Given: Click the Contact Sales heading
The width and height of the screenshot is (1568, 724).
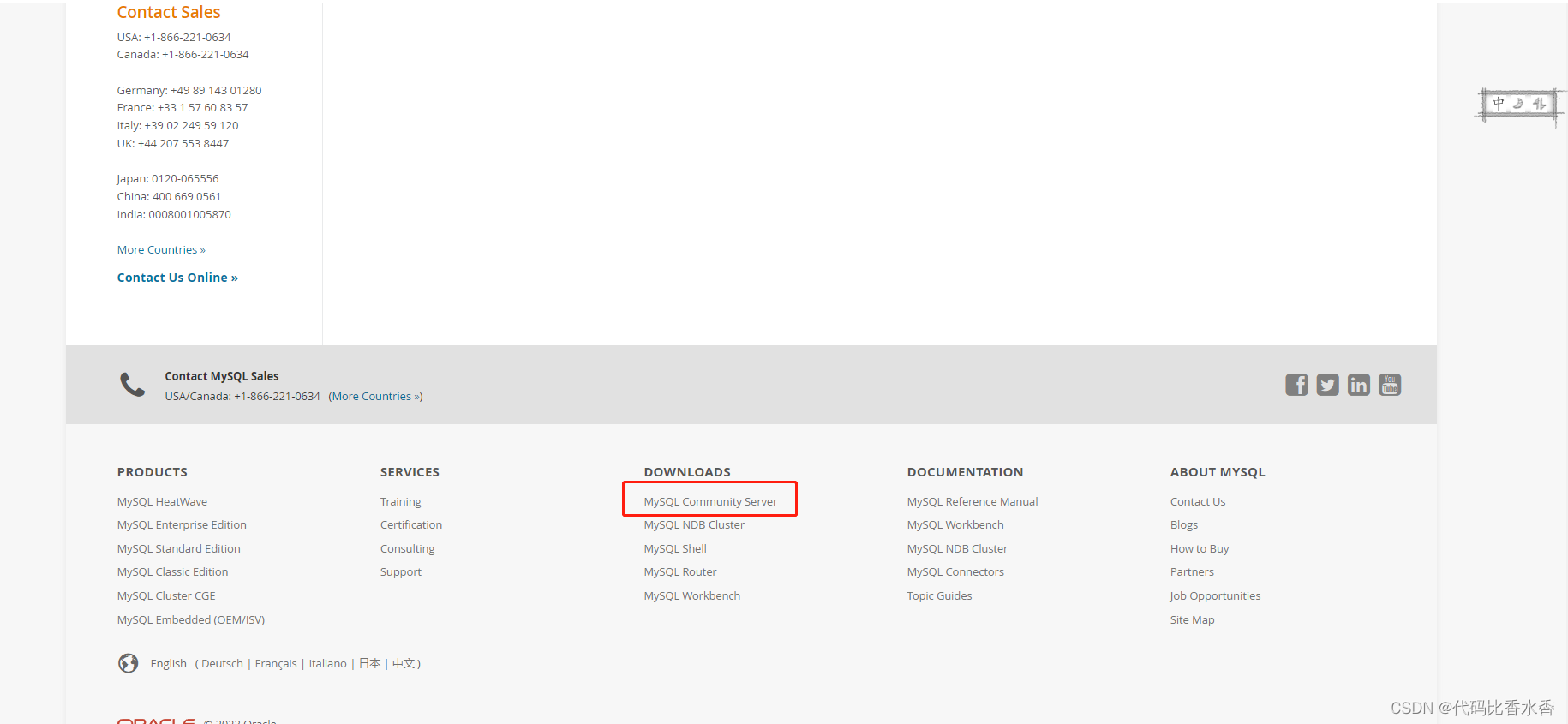Looking at the screenshot, I should (169, 12).
